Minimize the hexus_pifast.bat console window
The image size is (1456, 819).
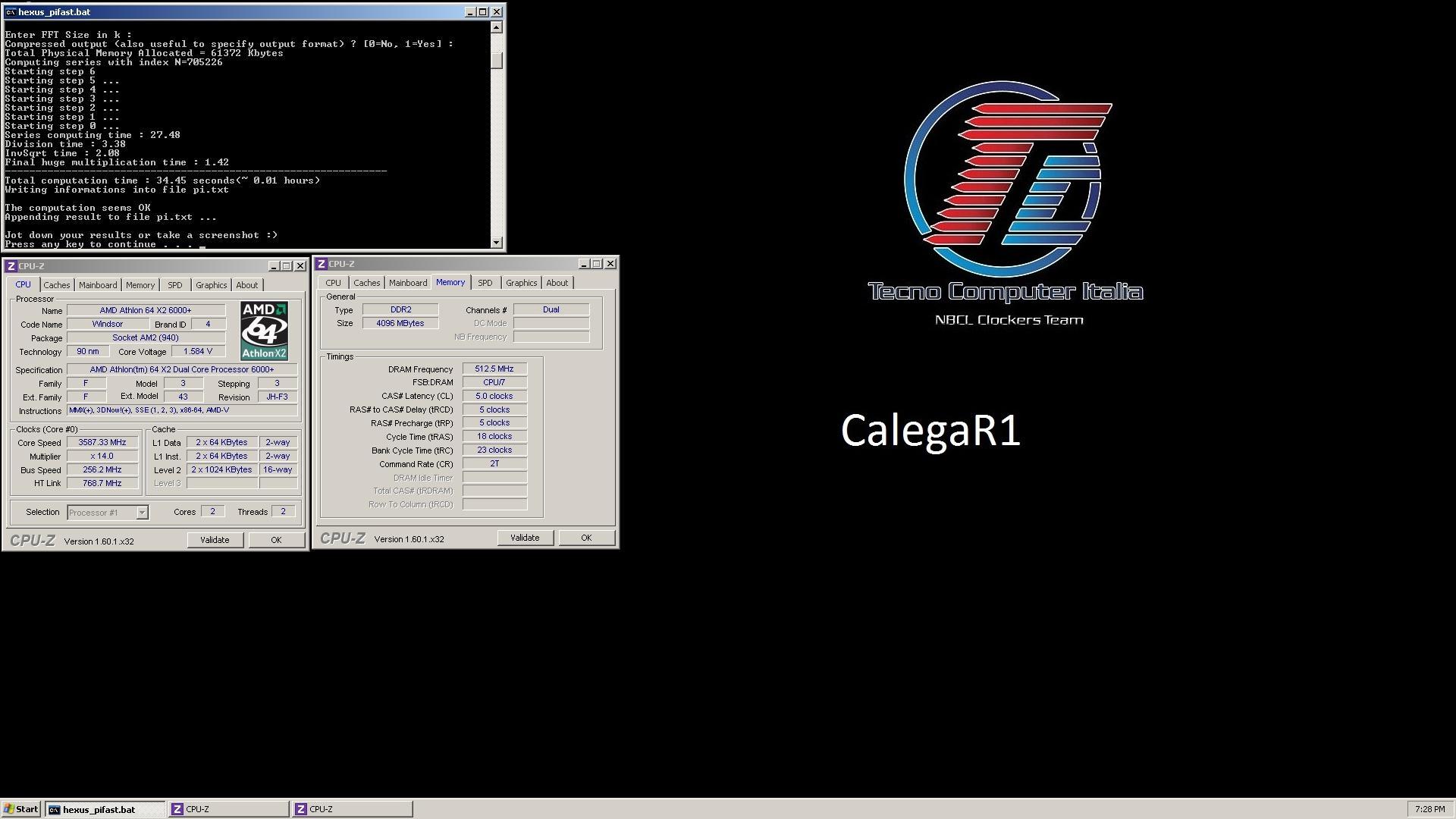click(469, 12)
